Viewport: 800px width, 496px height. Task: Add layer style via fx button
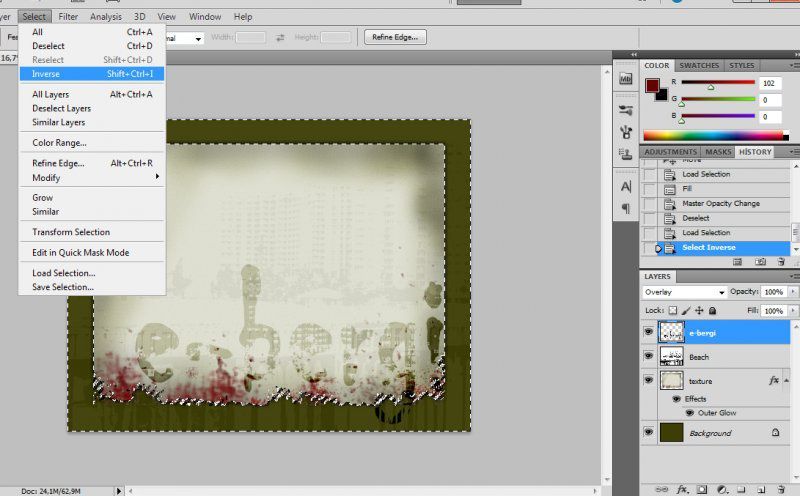[x=682, y=490]
